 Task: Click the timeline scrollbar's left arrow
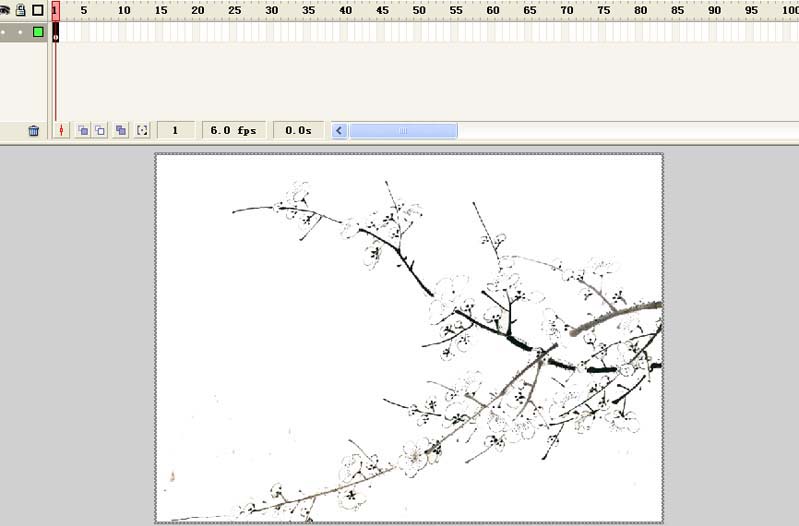coord(339,131)
